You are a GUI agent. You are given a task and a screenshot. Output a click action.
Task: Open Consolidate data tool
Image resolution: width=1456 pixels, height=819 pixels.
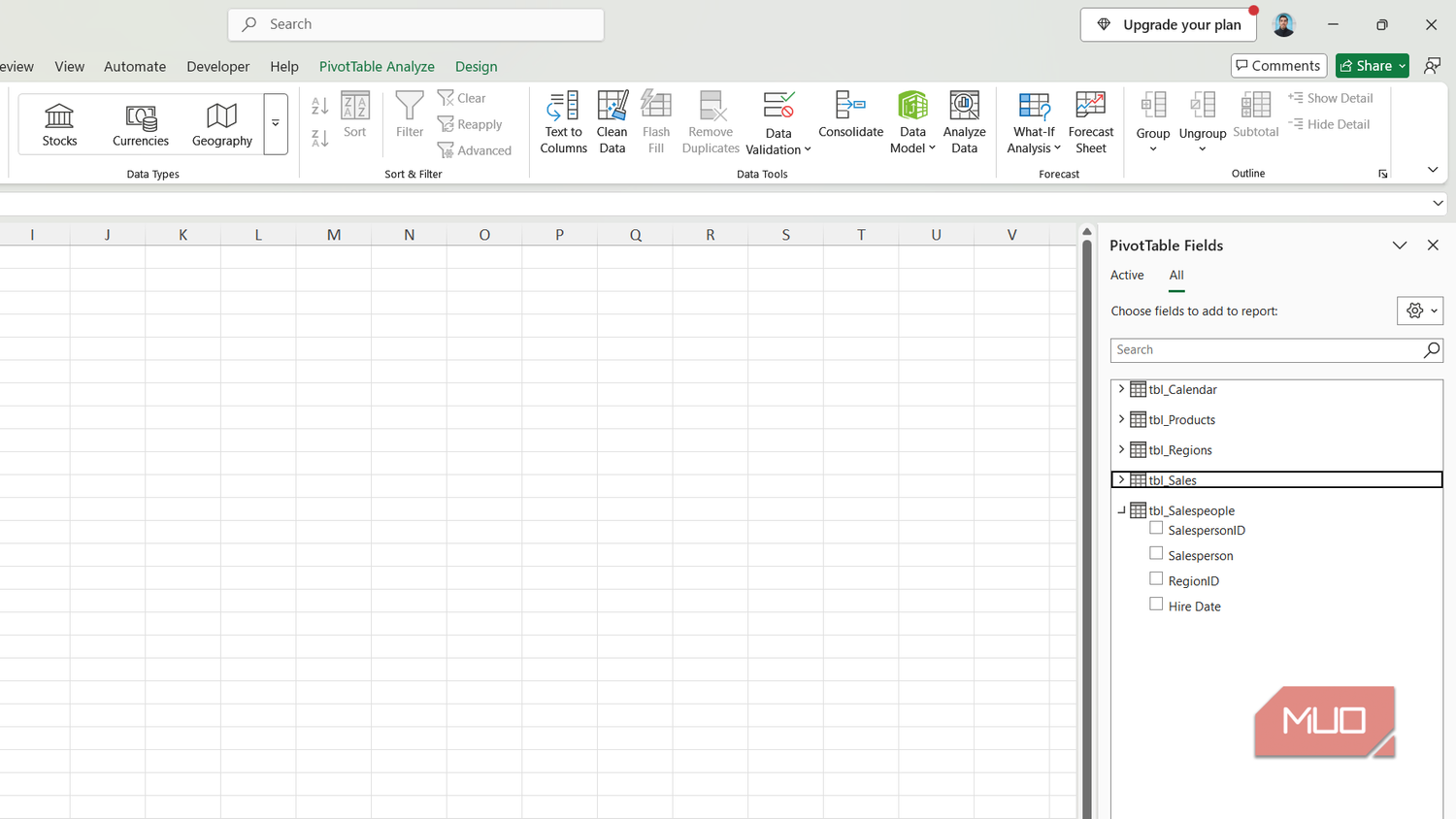pyautogui.click(x=850, y=116)
